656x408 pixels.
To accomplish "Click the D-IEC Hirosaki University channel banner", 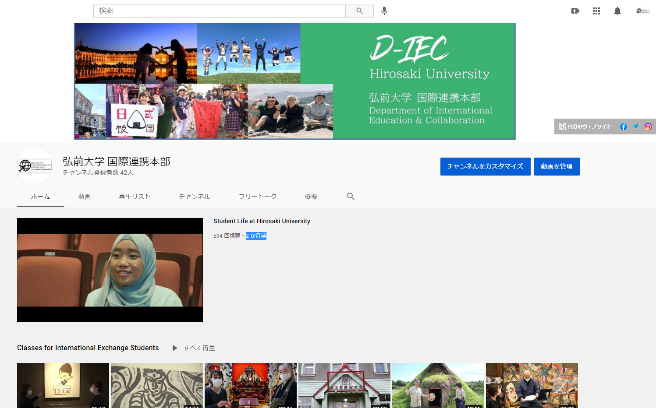I will pyautogui.click(x=295, y=81).
